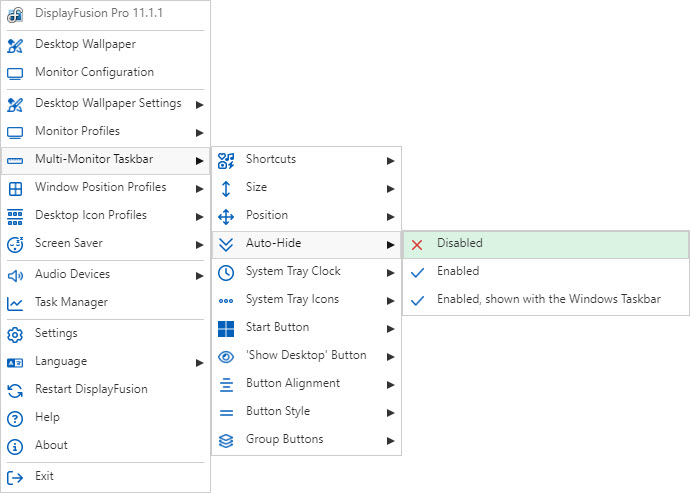This screenshot has height=493, width=690.
Task: Choose Enabled, shown with the Windows Taskbar
Action: 548,300
